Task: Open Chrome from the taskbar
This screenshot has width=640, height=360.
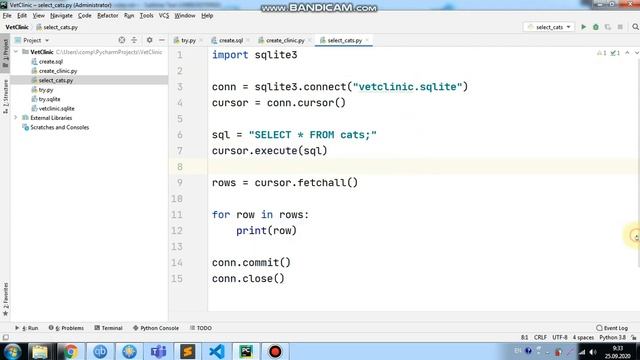Action: (71, 351)
